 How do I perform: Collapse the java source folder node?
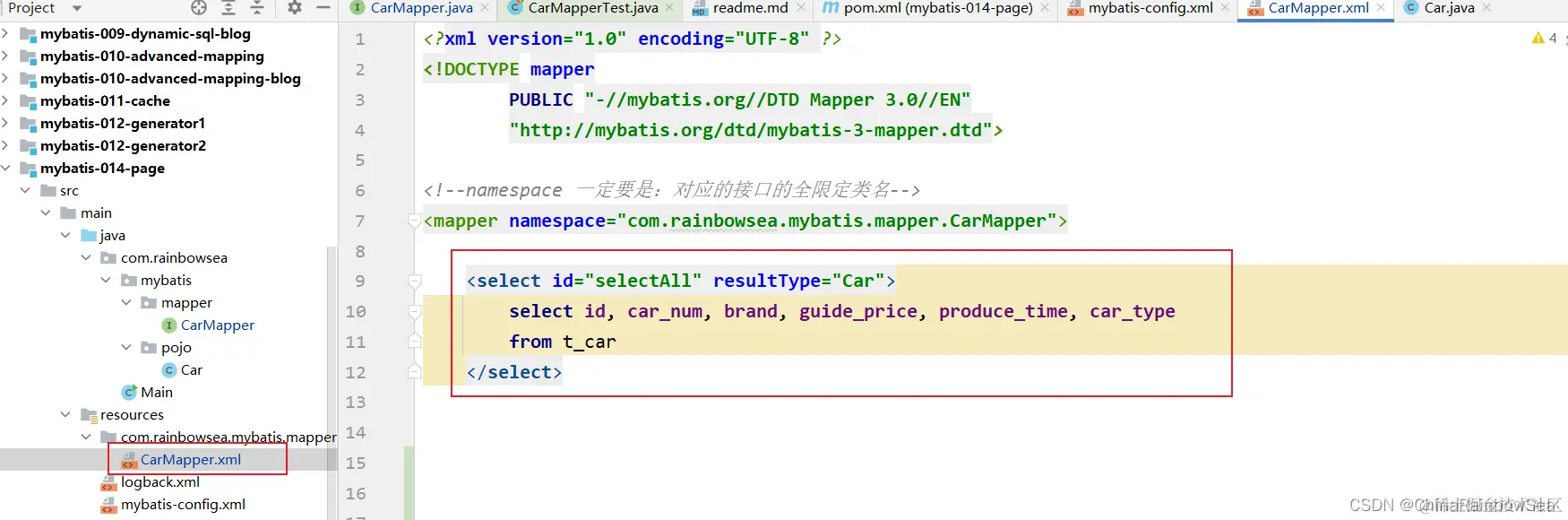click(65, 236)
